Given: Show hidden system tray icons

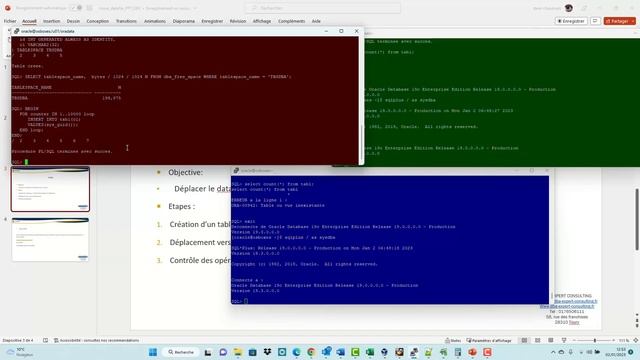Looking at the screenshot, I should tap(553, 352).
